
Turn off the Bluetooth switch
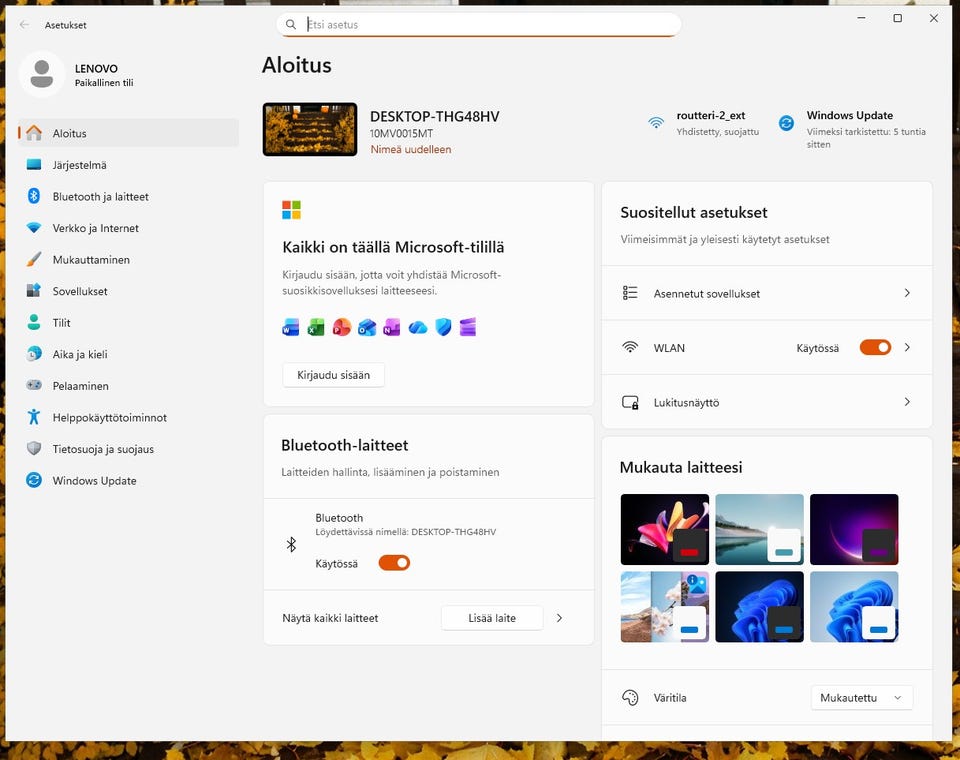point(394,563)
